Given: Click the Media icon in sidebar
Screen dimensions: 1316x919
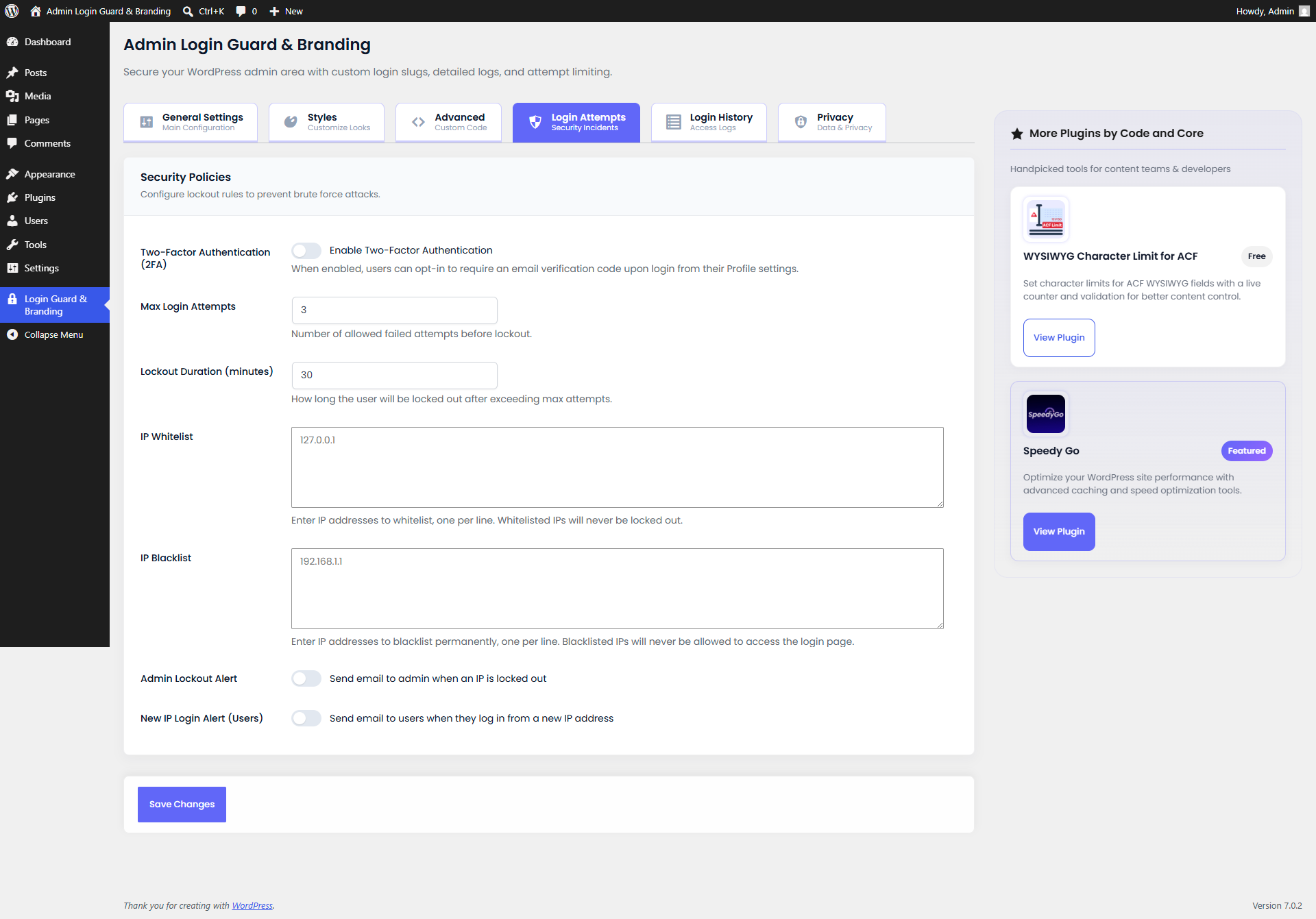Looking at the screenshot, I should pyautogui.click(x=12, y=96).
